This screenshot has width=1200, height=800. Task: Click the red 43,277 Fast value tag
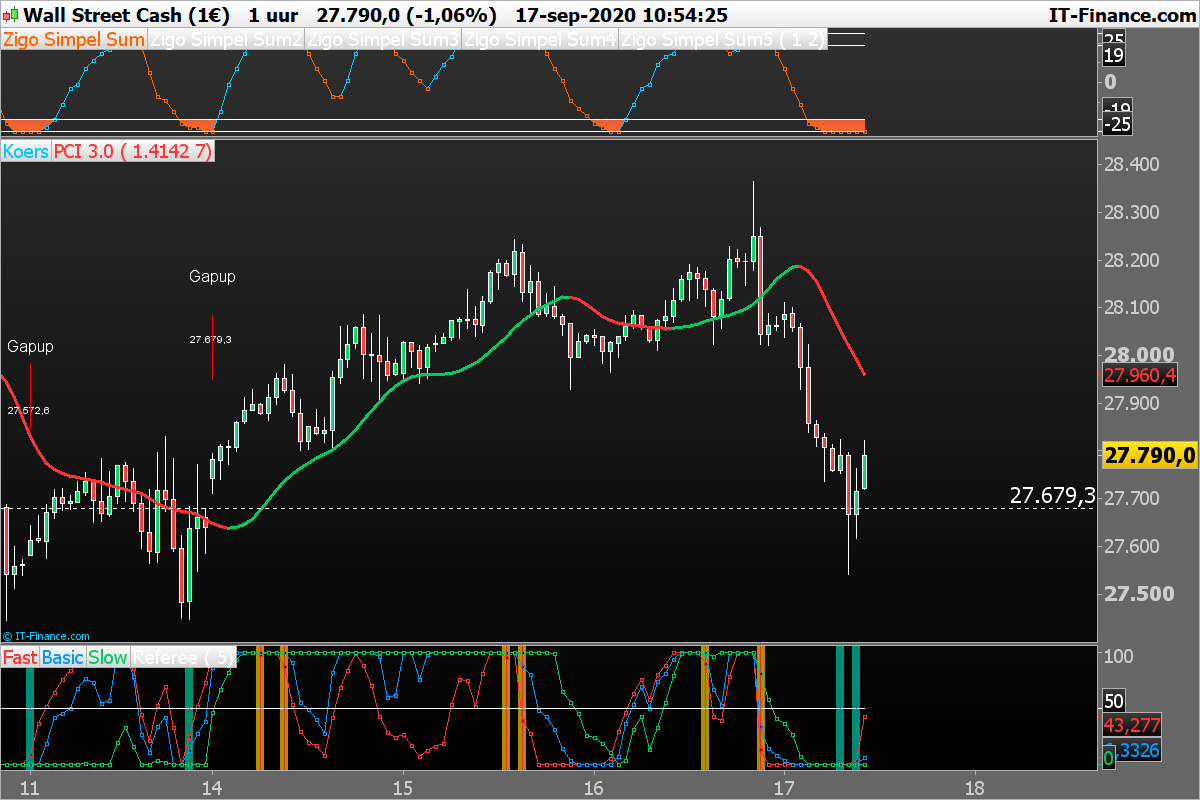click(1133, 724)
